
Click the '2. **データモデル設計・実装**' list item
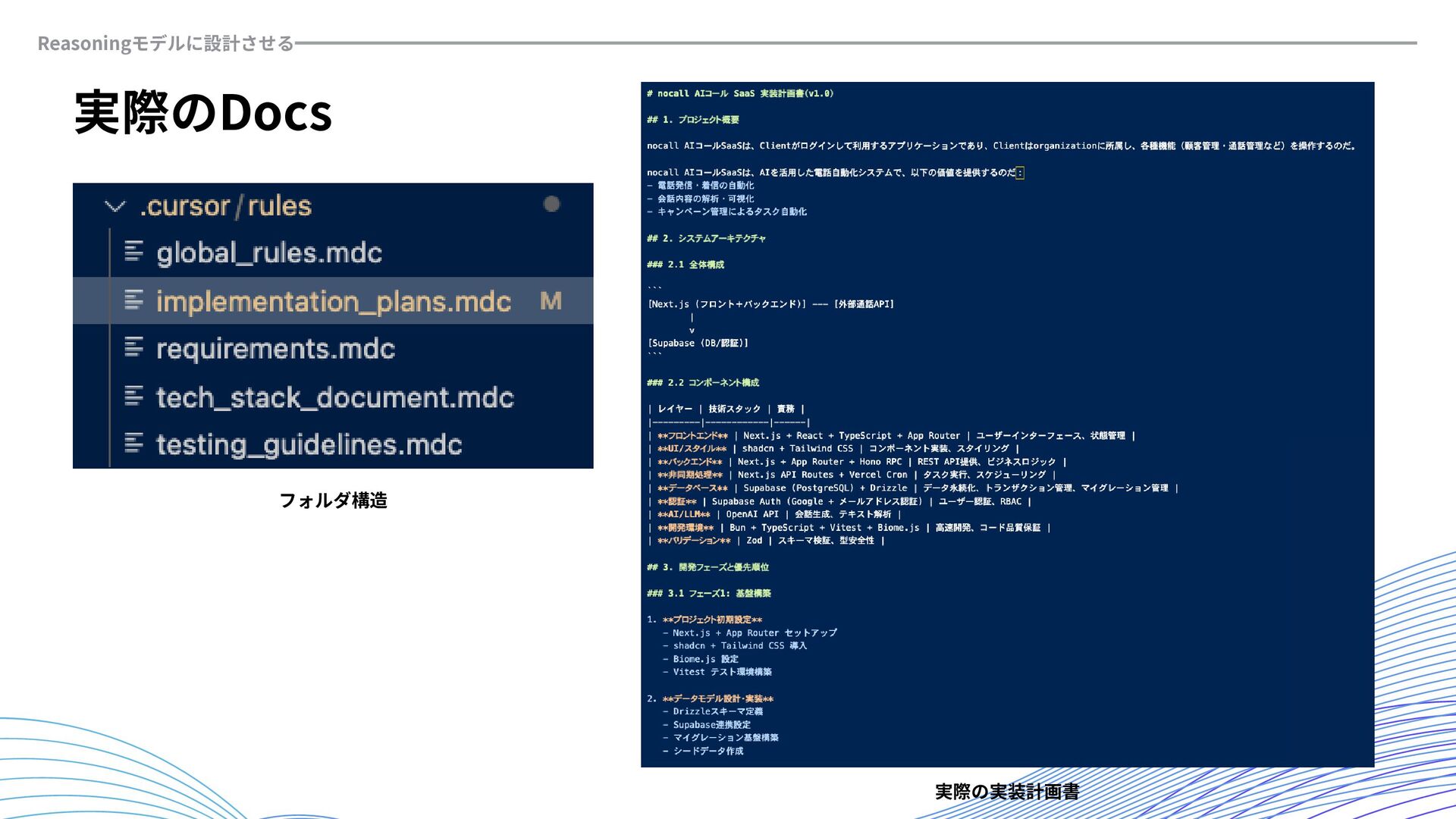[711, 699]
